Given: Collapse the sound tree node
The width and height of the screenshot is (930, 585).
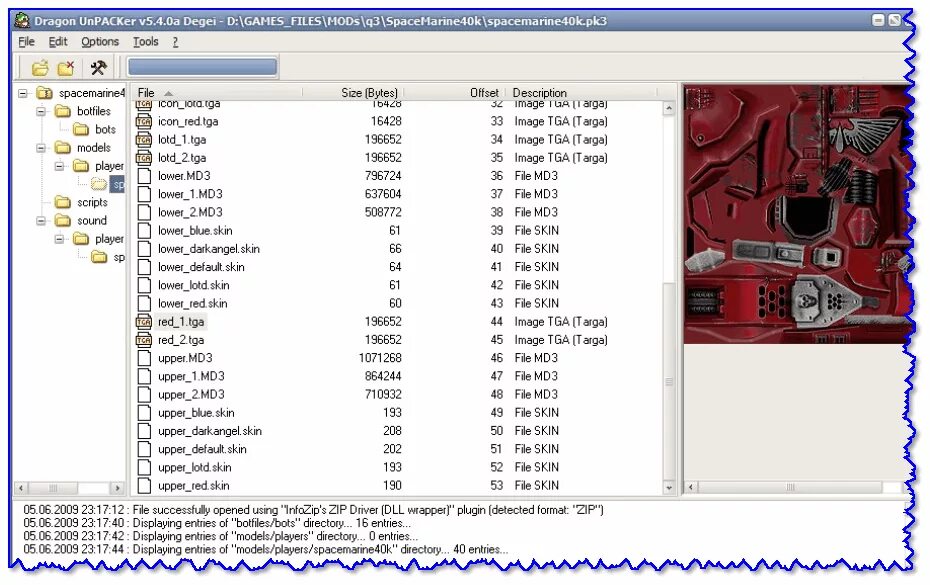Looking at the screenshot, I should (x=41, y=221).
